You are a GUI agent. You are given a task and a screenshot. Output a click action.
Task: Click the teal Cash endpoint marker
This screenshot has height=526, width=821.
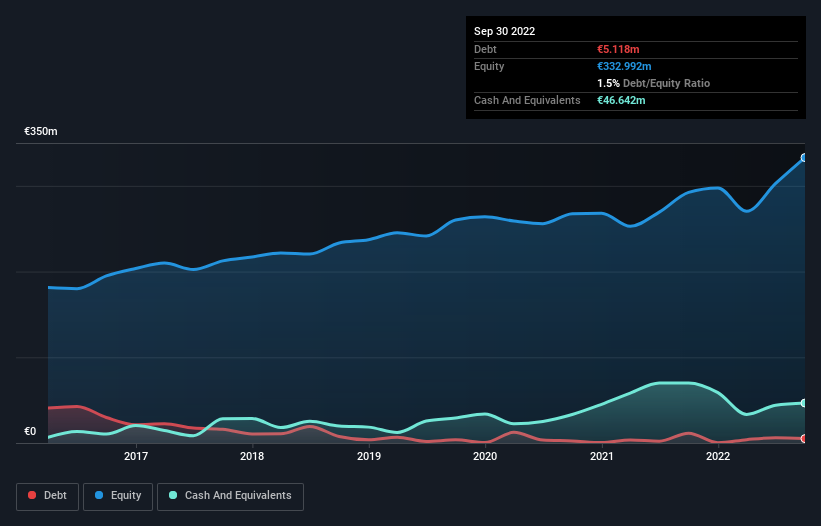tap(803, 403)
